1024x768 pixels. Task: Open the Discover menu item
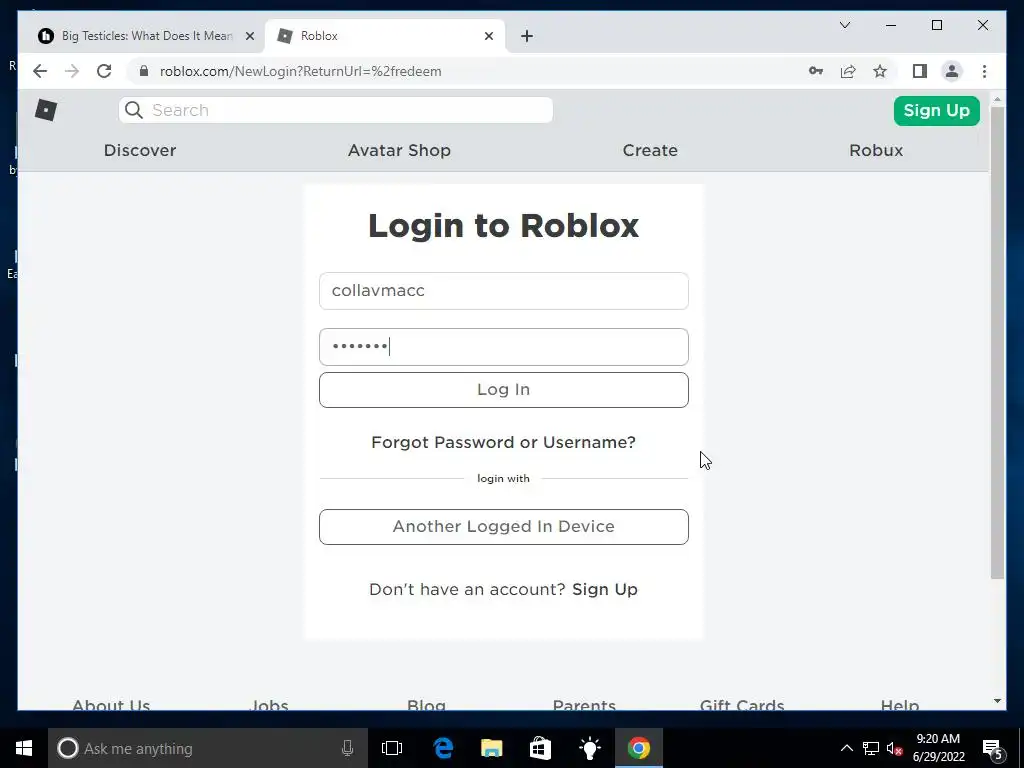click(140, 150)
